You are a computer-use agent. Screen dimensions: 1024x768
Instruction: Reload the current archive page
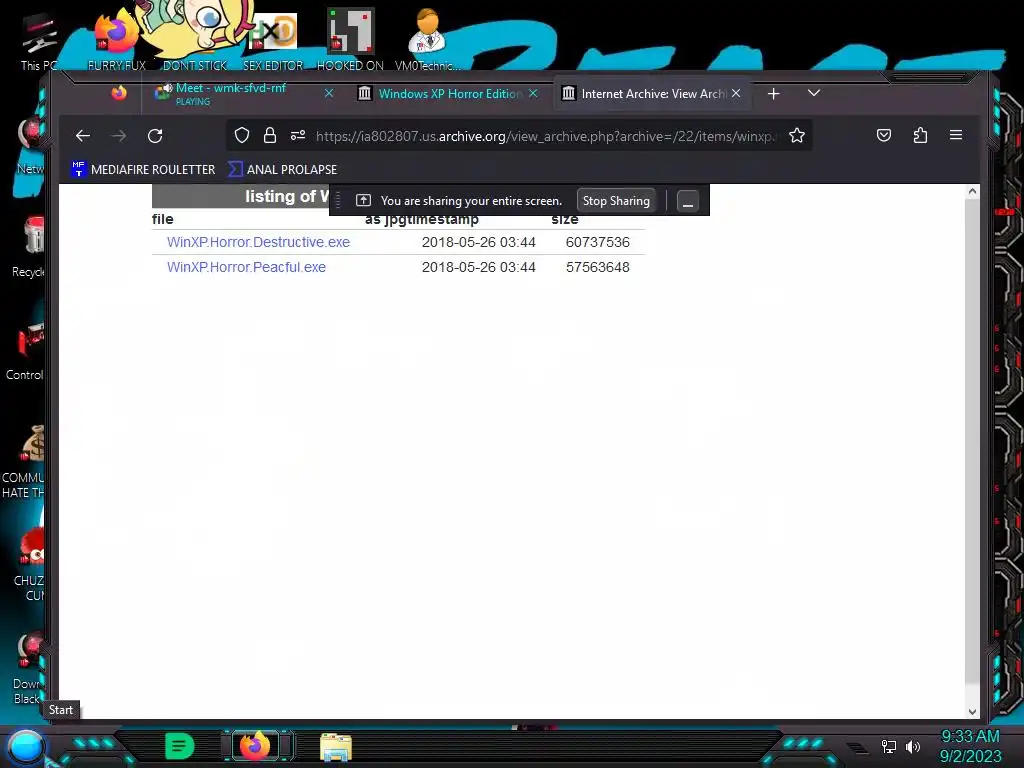click(155, 136)
